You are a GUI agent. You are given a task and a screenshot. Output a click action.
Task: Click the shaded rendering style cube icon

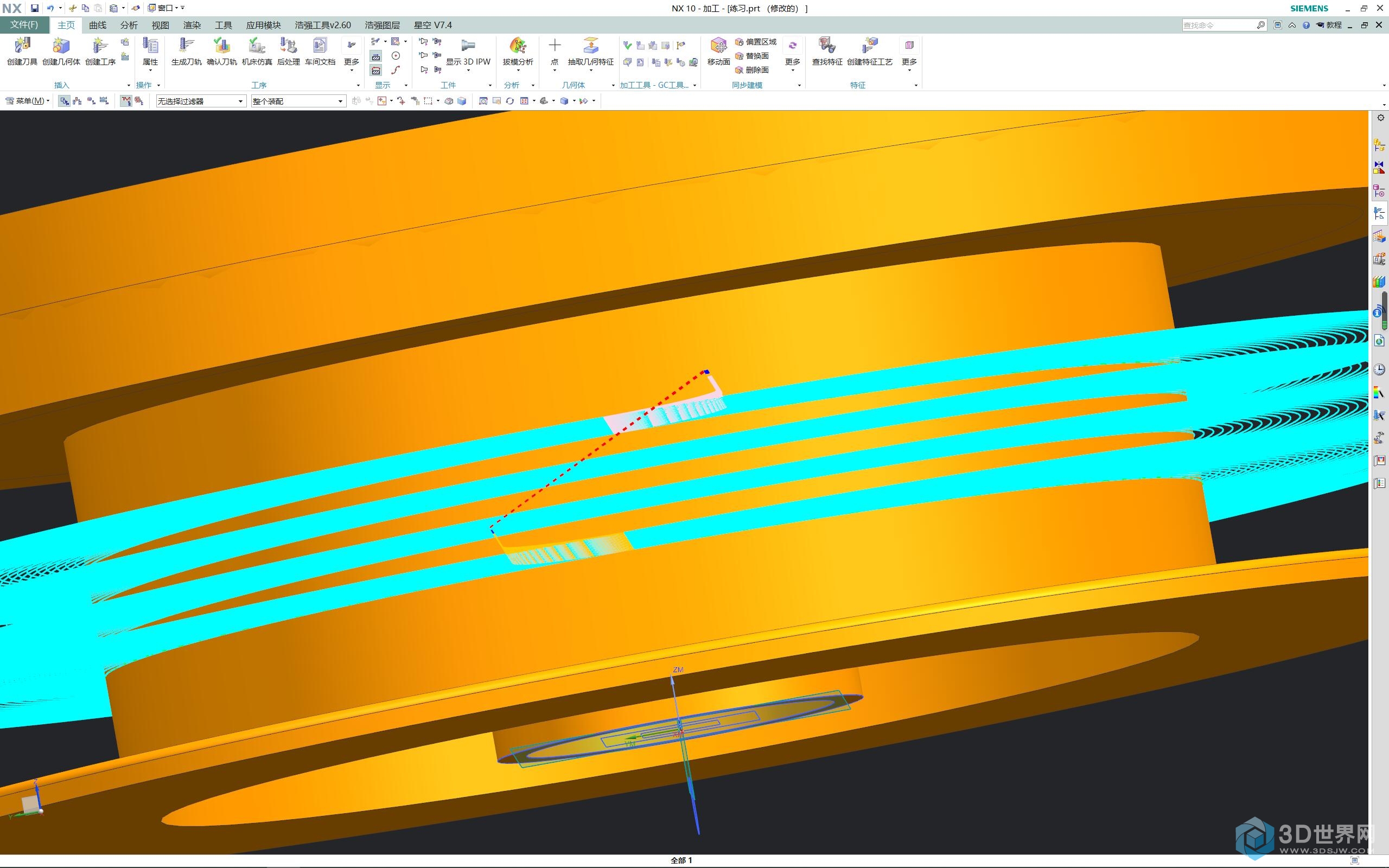coord(564,101)
